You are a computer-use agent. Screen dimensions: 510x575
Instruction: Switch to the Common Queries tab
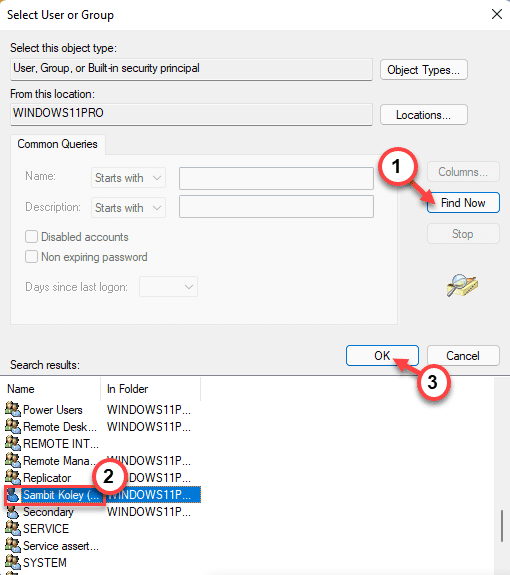tap(58, 144)
